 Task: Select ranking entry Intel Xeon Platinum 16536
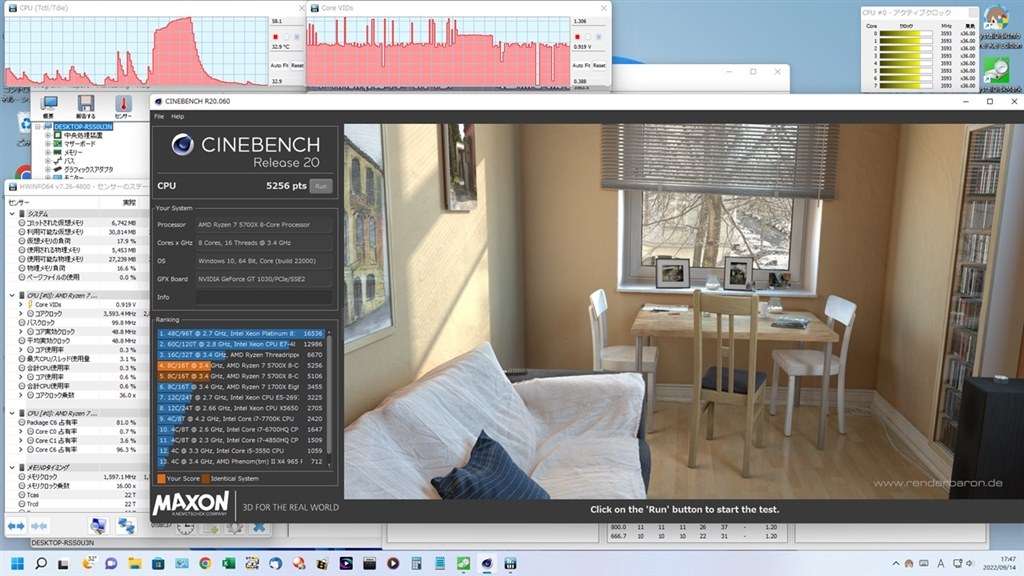(x=241, y=333)
